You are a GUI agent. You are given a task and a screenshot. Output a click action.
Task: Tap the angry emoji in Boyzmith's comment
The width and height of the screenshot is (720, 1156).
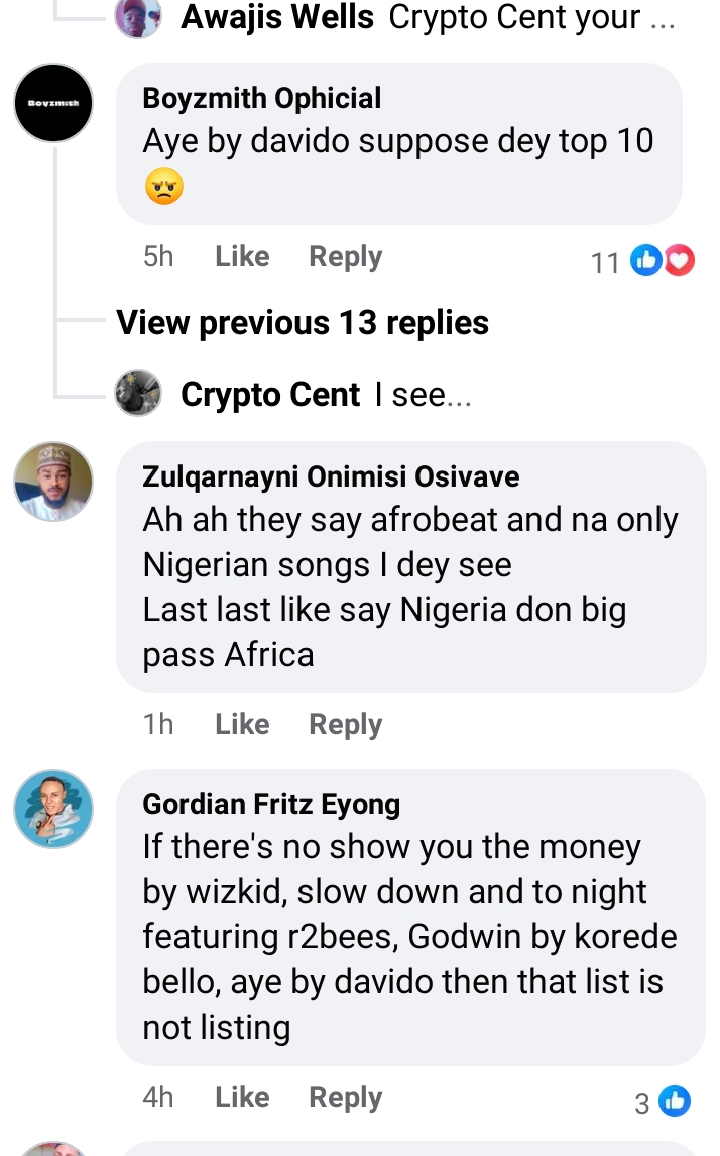164,187
